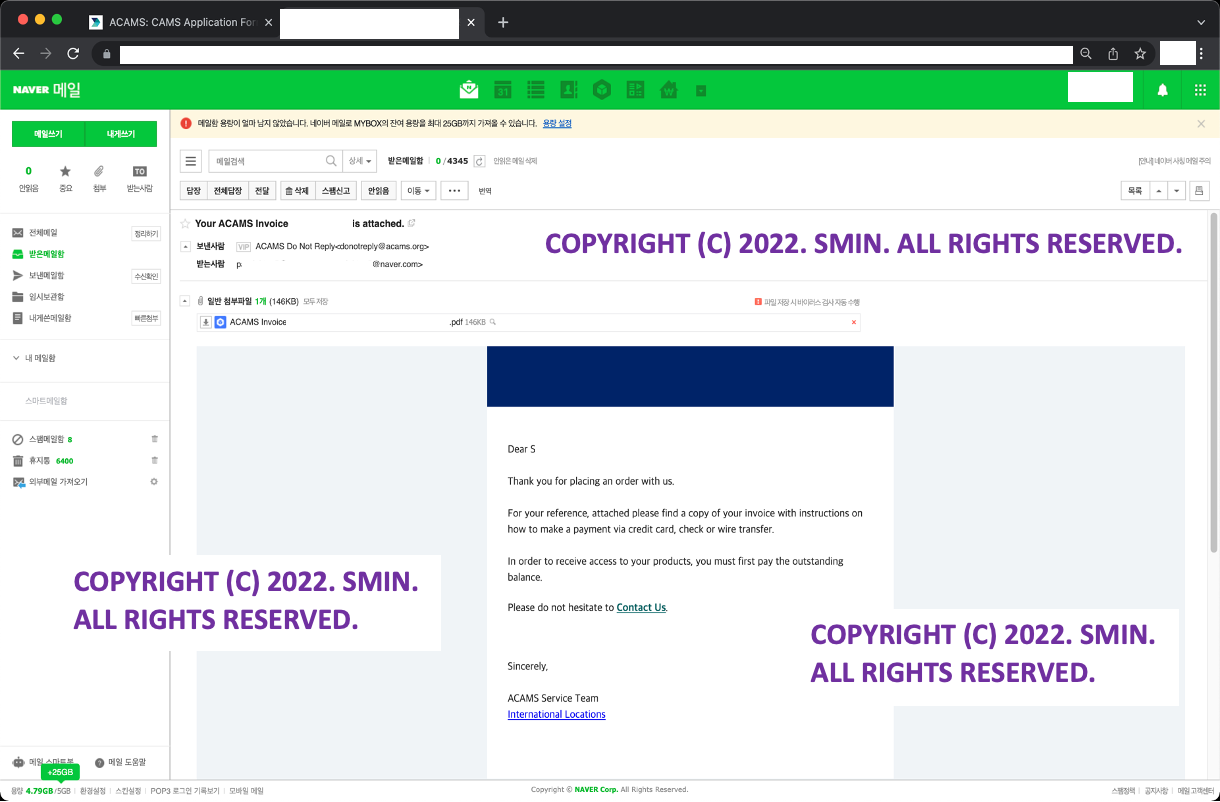
Task: Open the 내게쓴메일함 folder
Action: (50, 318)
